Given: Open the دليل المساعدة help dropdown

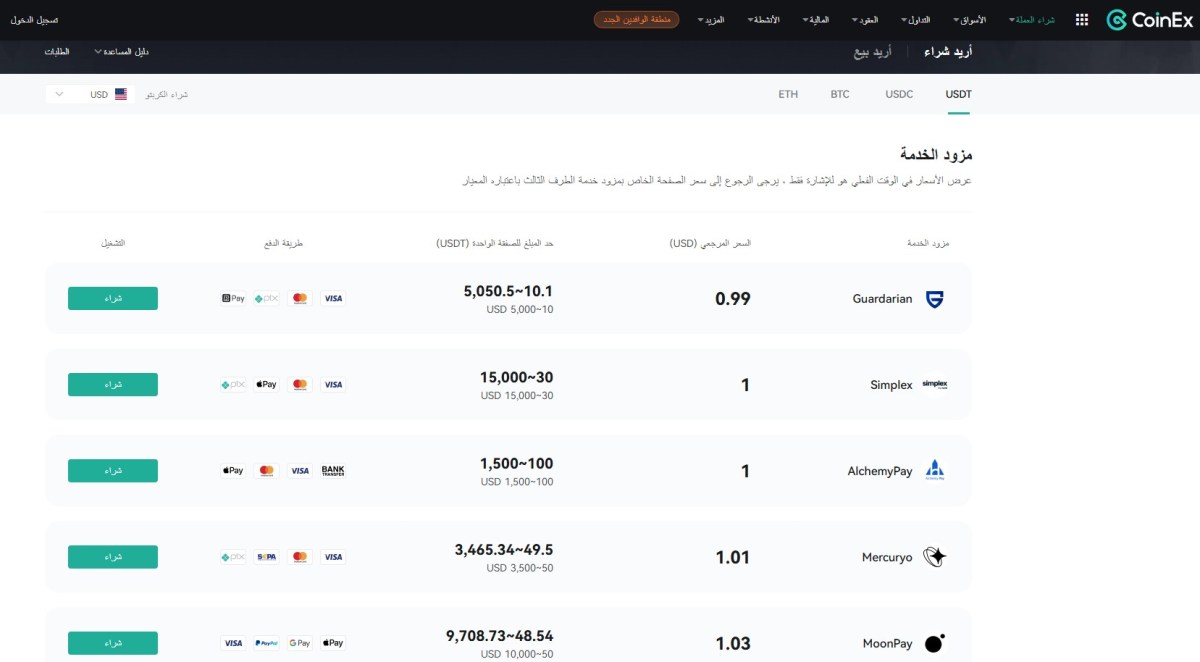Looking at the screenshot, I should (x=121, y=51).
